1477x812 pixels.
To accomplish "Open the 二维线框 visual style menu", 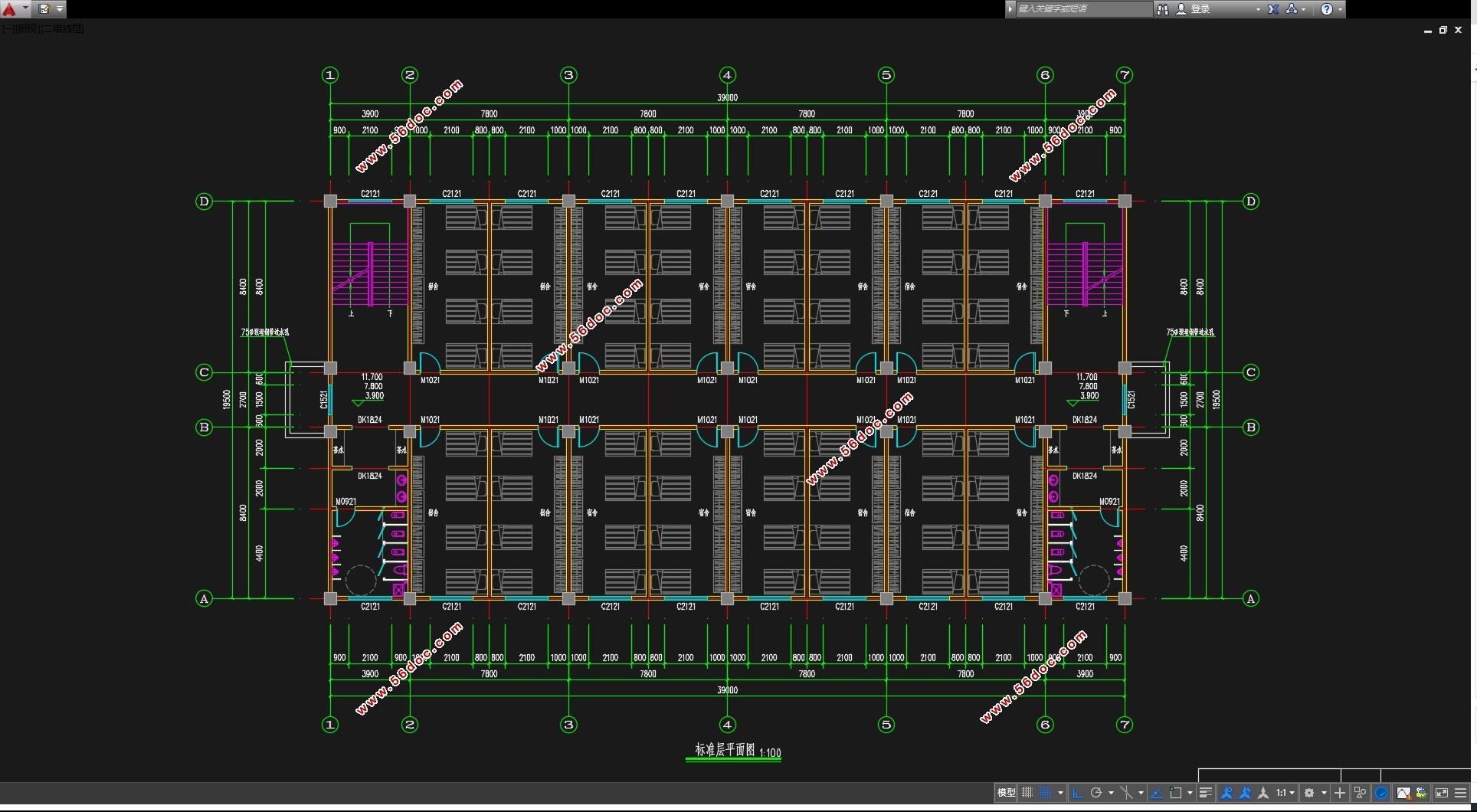I will click(x=62, y=28).
